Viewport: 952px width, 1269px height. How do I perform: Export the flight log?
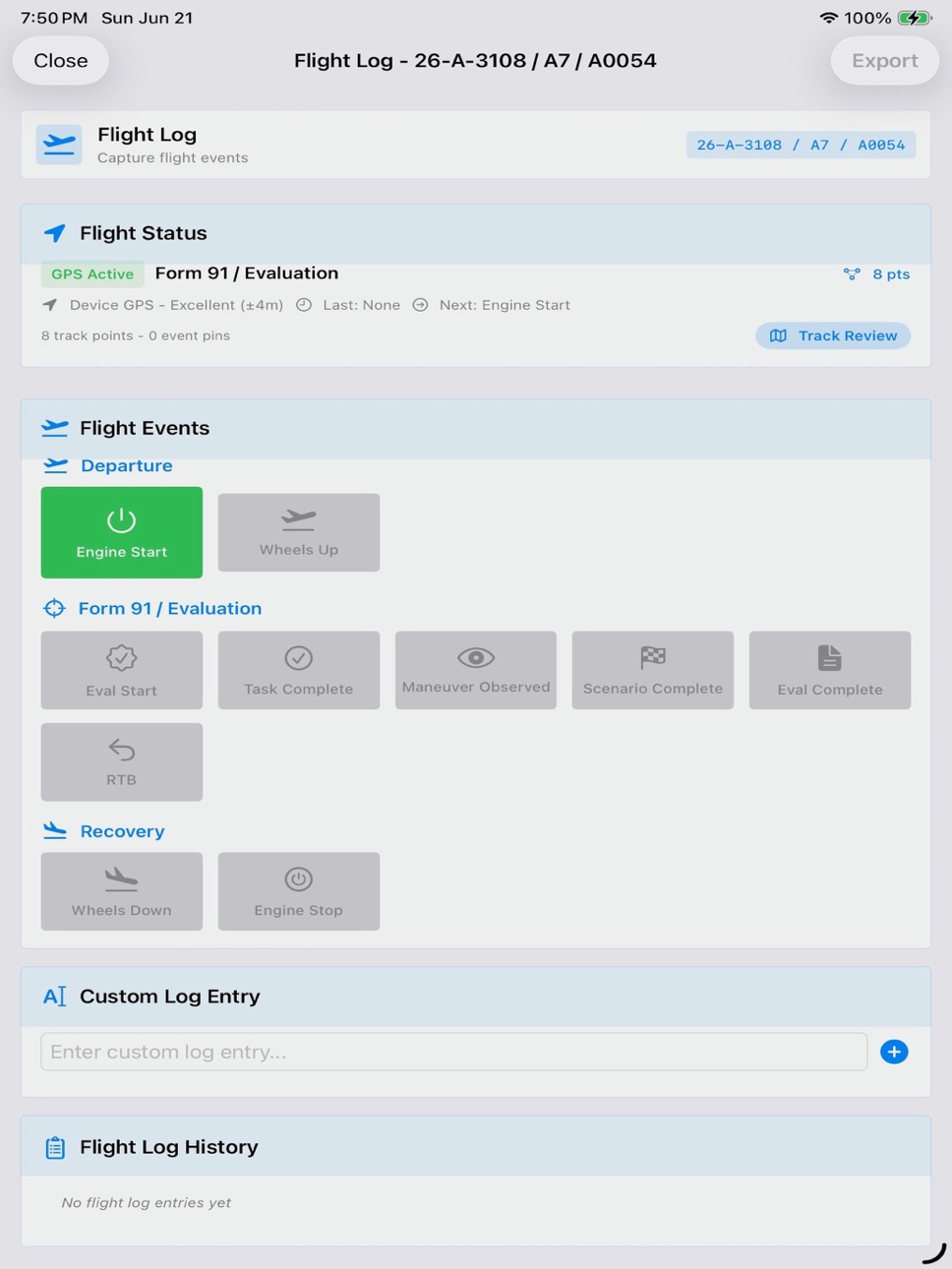(x=885, y=60)
